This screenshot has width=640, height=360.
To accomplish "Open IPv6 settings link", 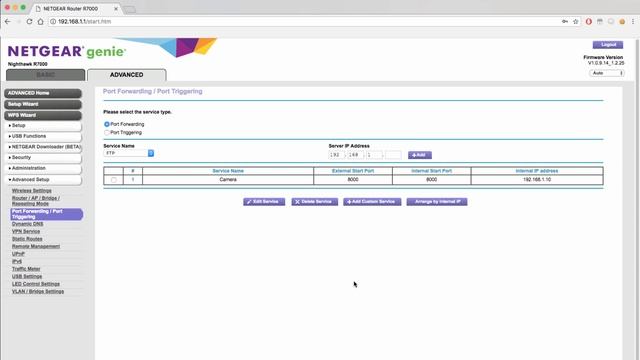I will coord(17,261).
